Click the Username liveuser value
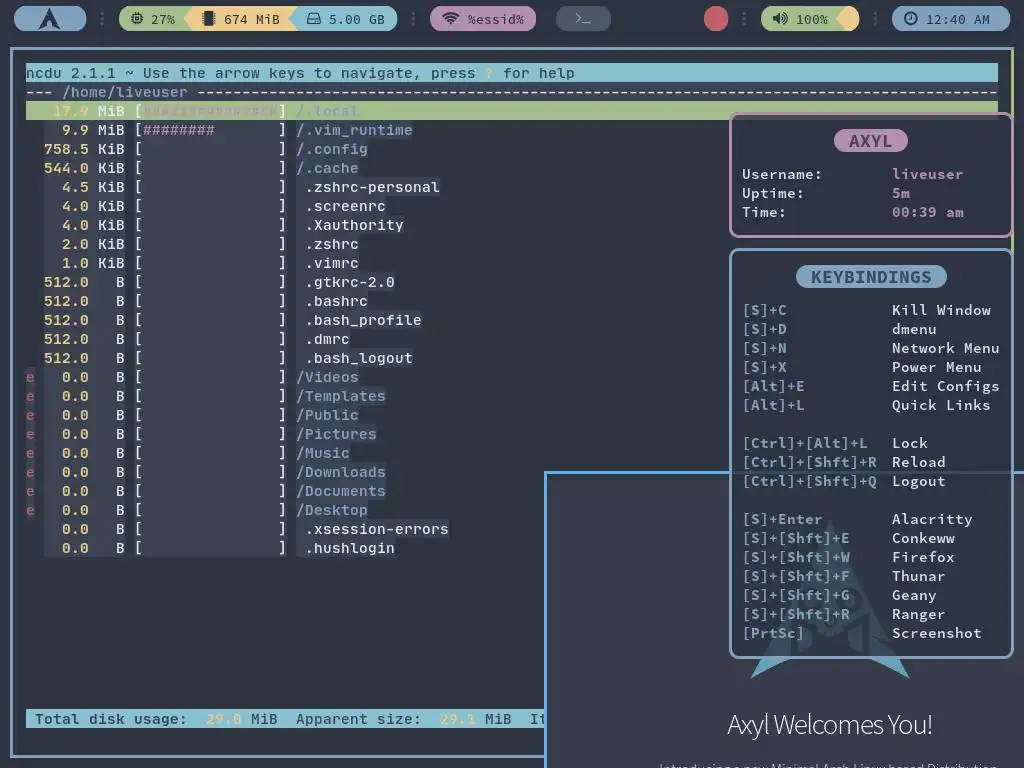The image size is (1024, 768). pos(927,174)
